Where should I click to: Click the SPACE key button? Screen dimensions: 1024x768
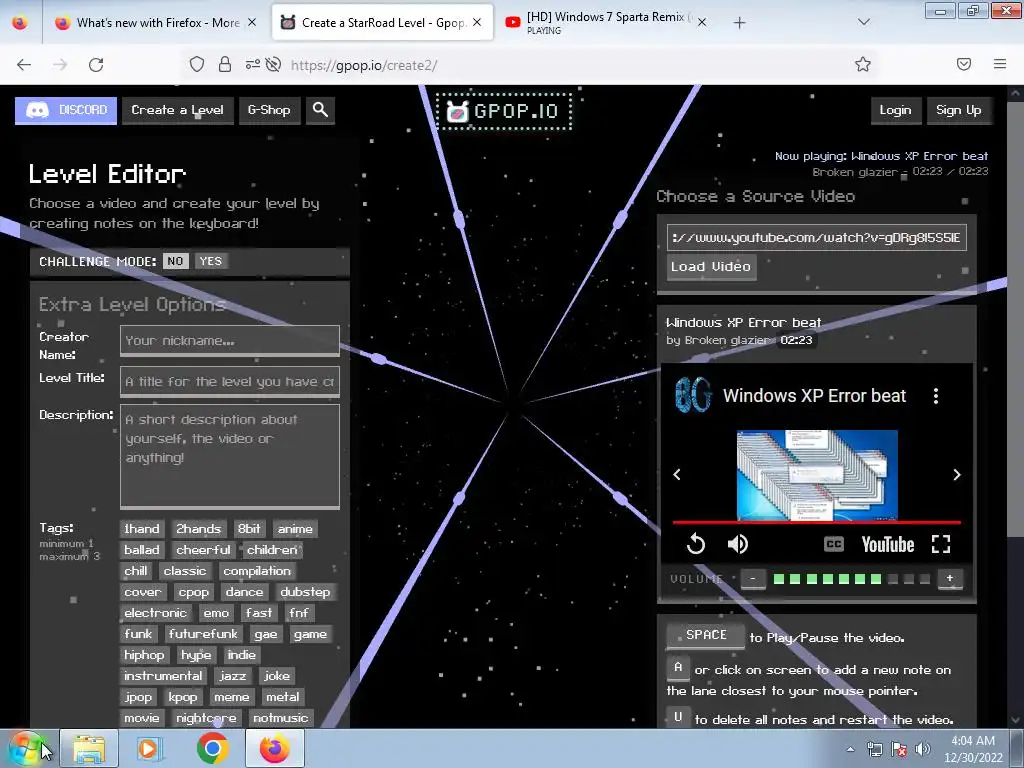point(705,635)
